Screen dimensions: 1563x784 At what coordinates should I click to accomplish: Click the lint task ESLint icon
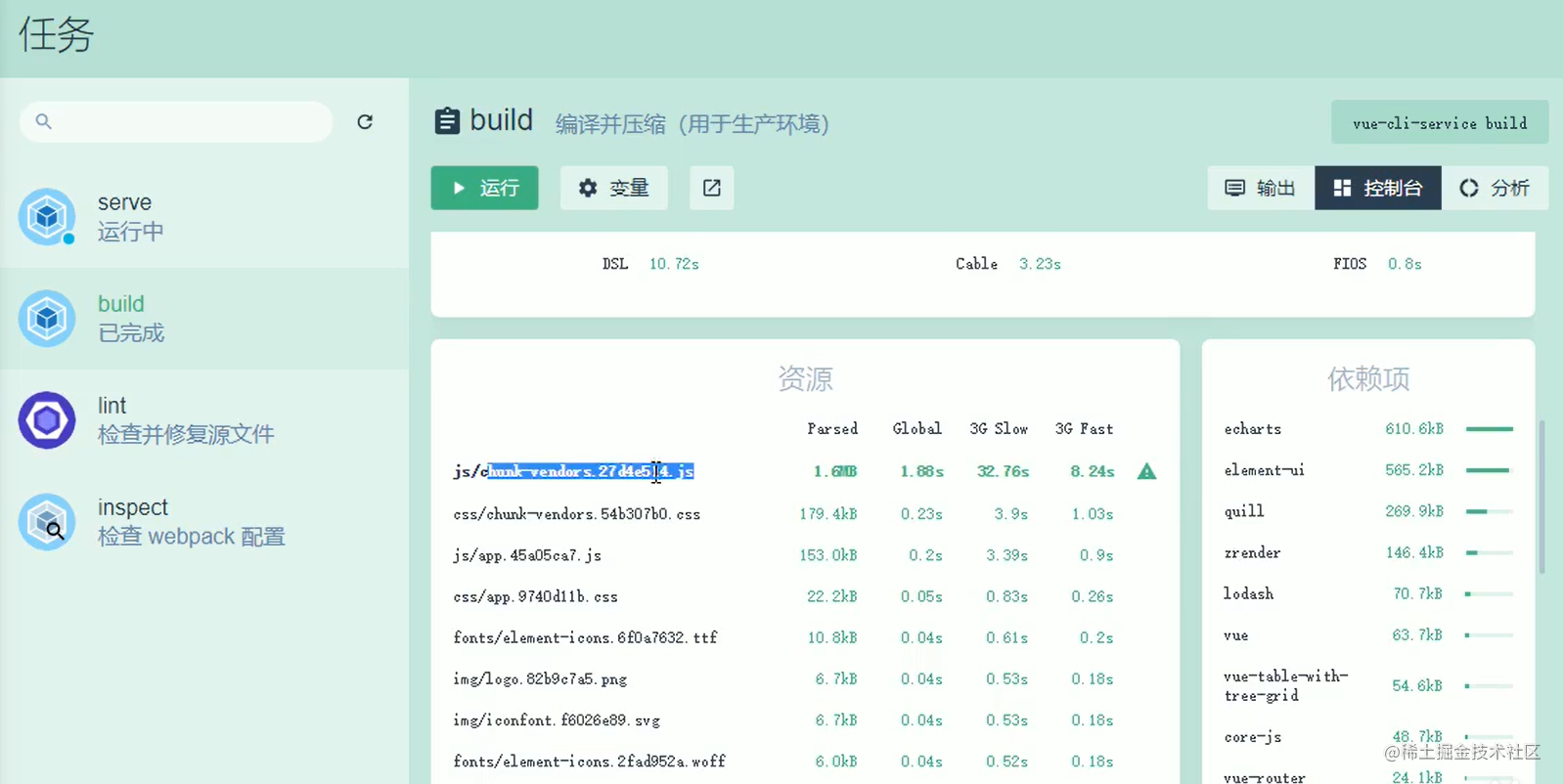pos(47,420)
